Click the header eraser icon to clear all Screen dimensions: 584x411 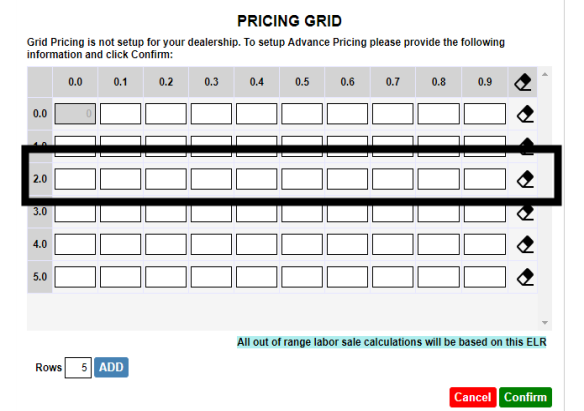(x=523, y=82)
